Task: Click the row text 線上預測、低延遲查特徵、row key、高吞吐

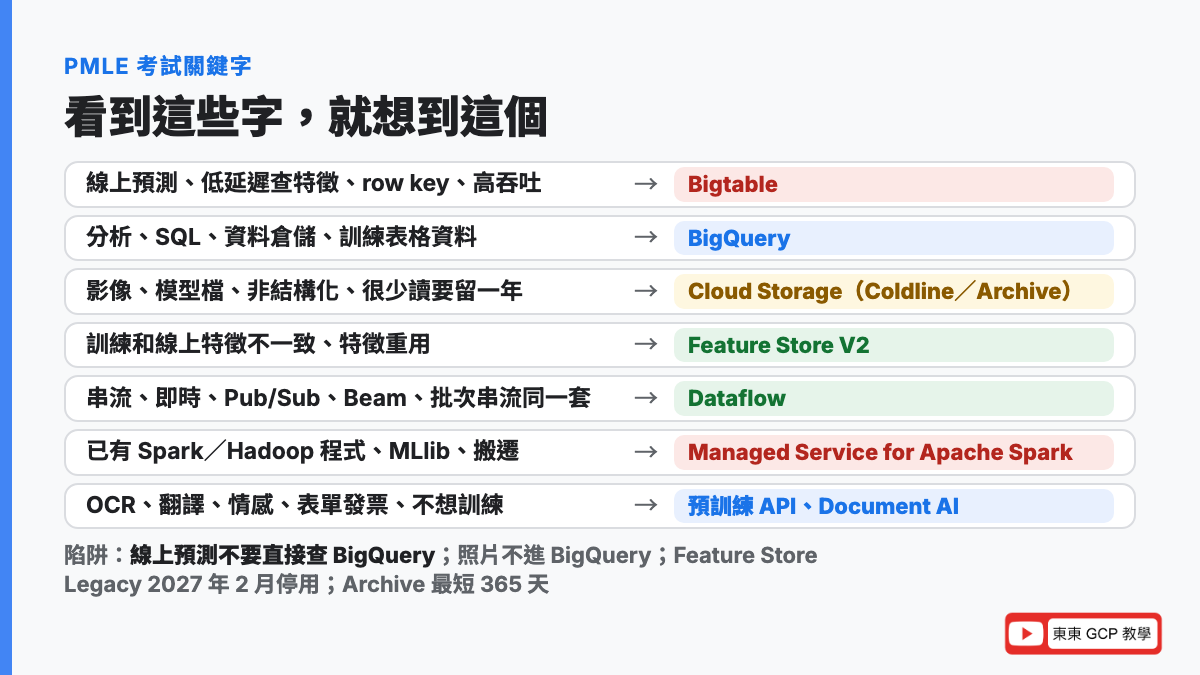Action: pos(315,184)
